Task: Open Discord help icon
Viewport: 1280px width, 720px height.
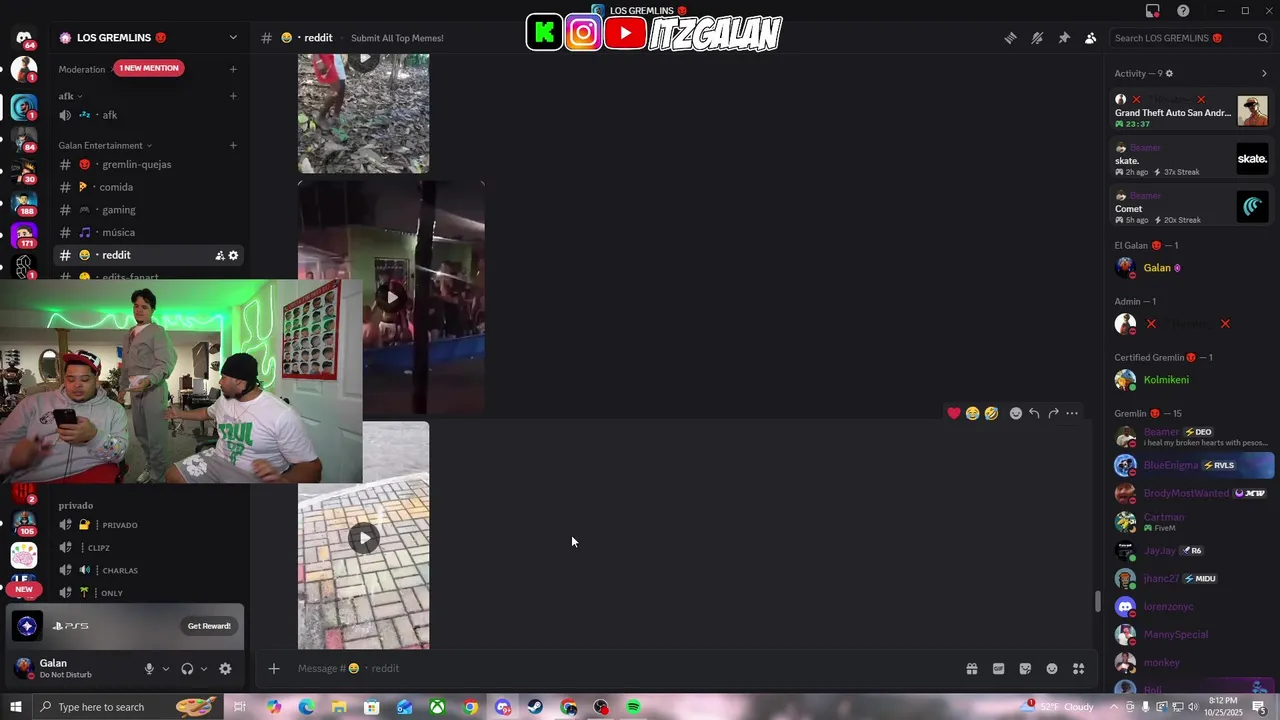Action: (x=1183, y=11)
